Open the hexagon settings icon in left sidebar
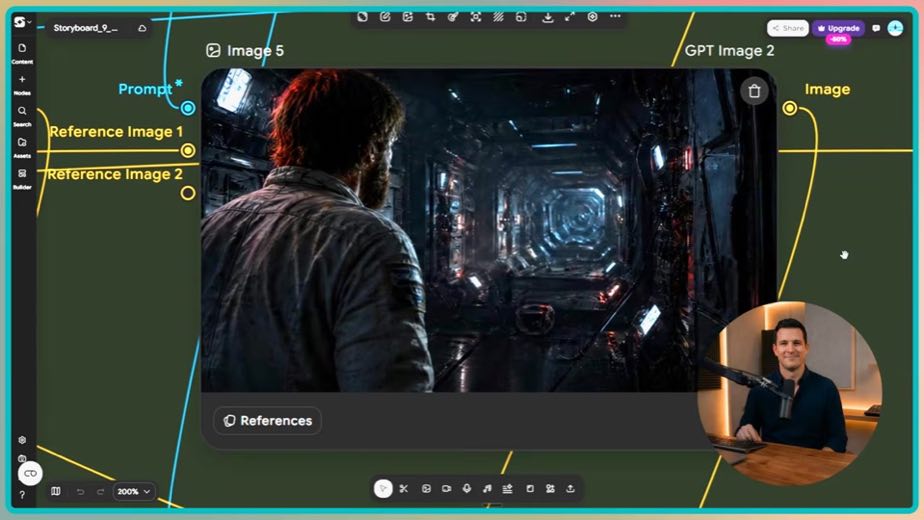 point(22,440)
